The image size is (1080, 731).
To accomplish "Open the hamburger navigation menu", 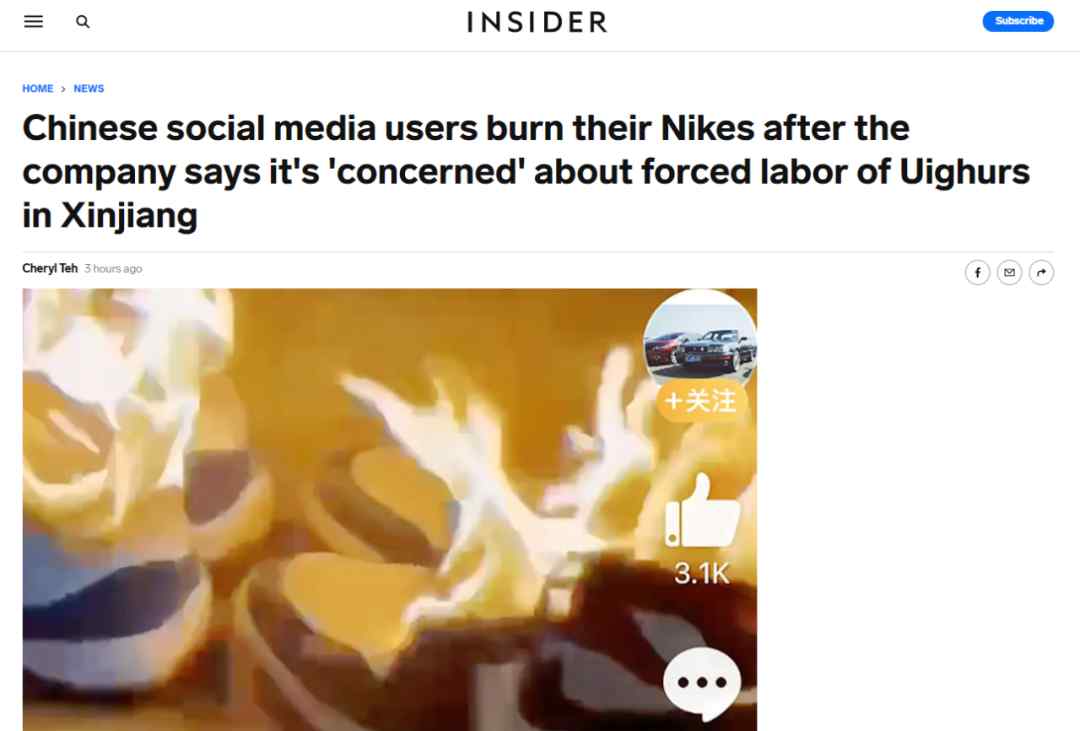I will 33,21.
